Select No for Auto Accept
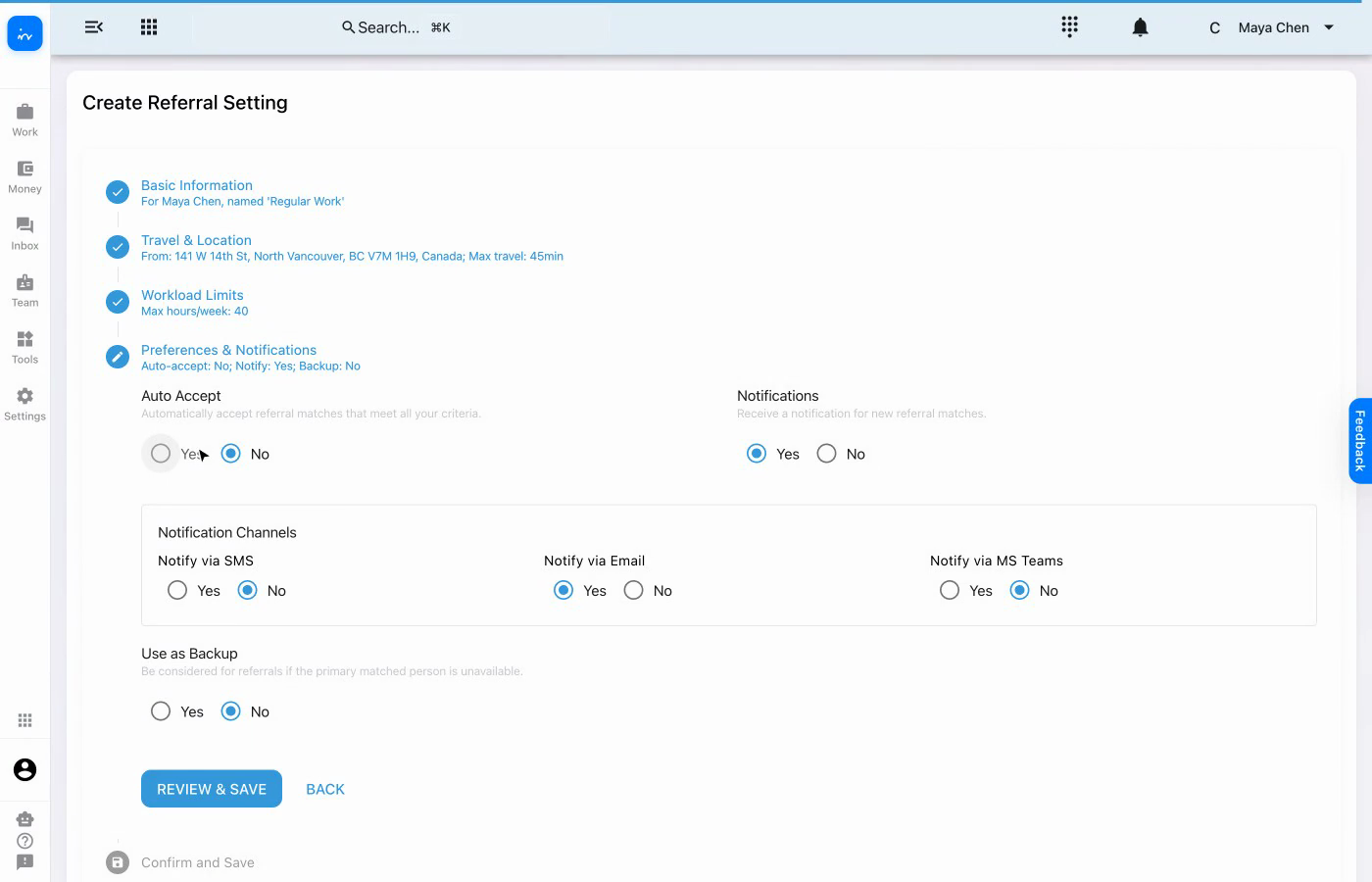This screenshot has height=882, width=1372. (x=230, y=454)
